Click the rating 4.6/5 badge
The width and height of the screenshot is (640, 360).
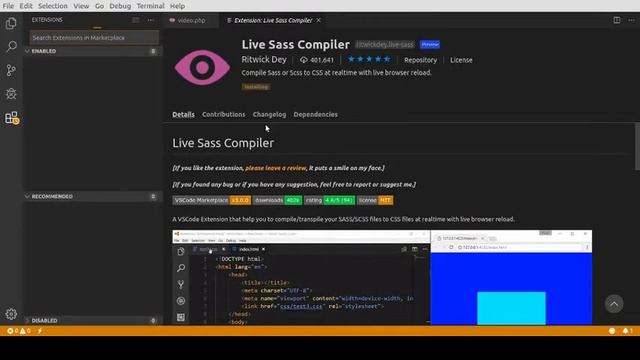(x=329, y=200)
